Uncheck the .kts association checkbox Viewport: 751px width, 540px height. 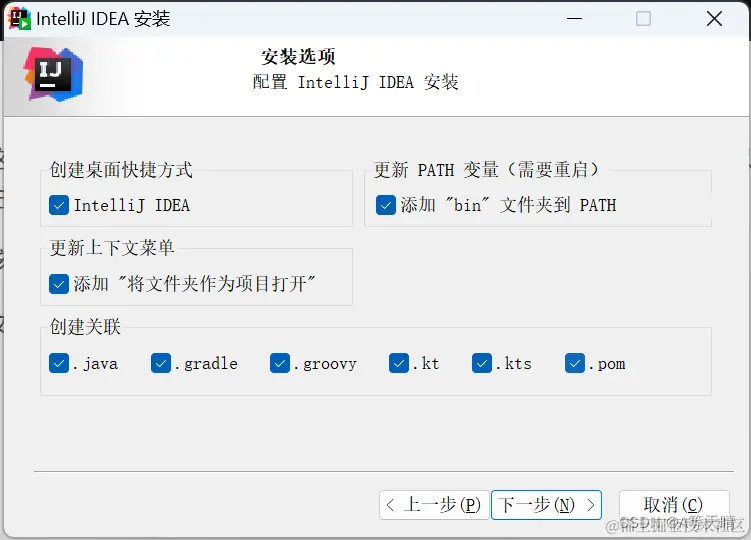point(482,363)
